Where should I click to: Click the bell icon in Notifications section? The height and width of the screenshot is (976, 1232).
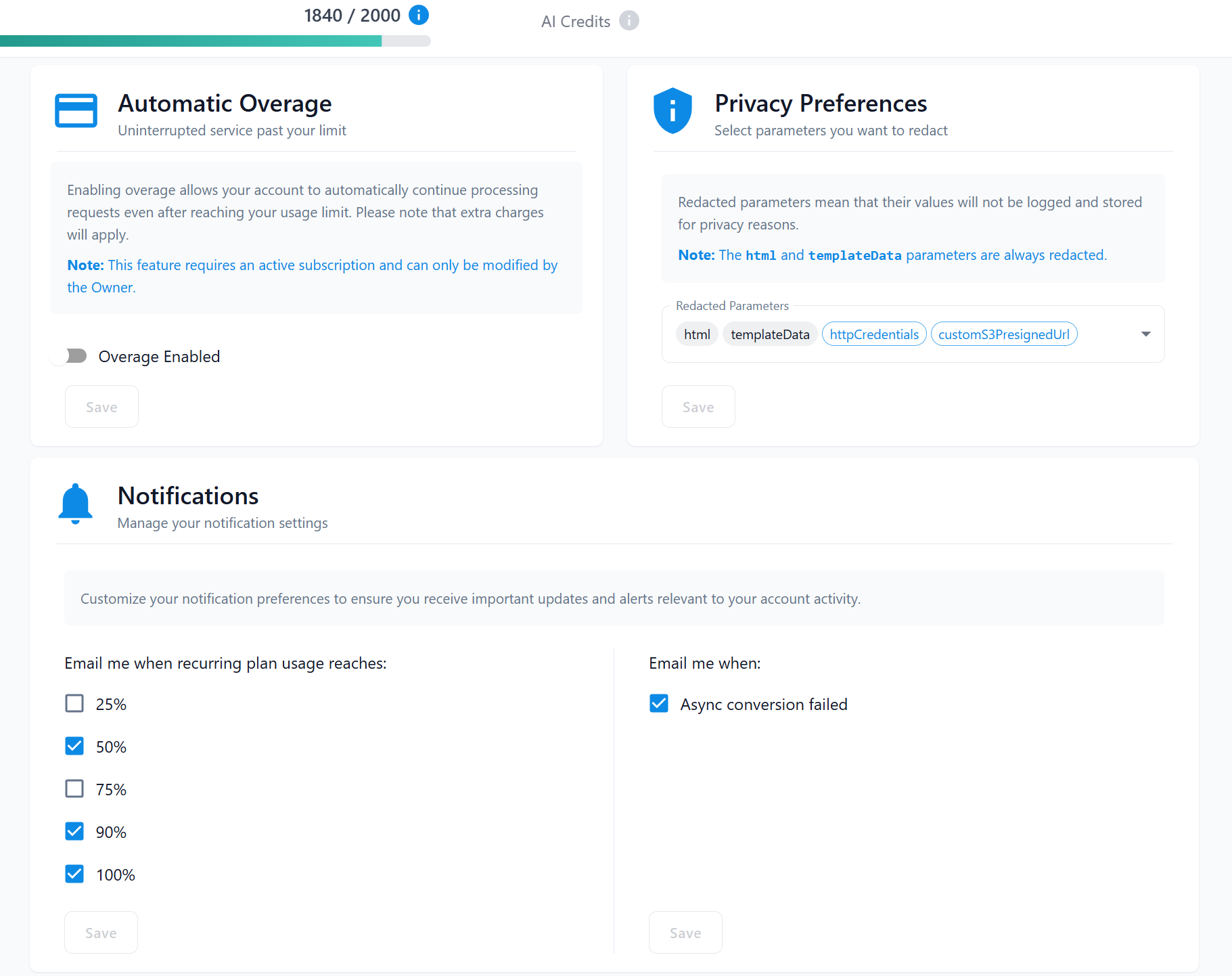click(75, 502)
